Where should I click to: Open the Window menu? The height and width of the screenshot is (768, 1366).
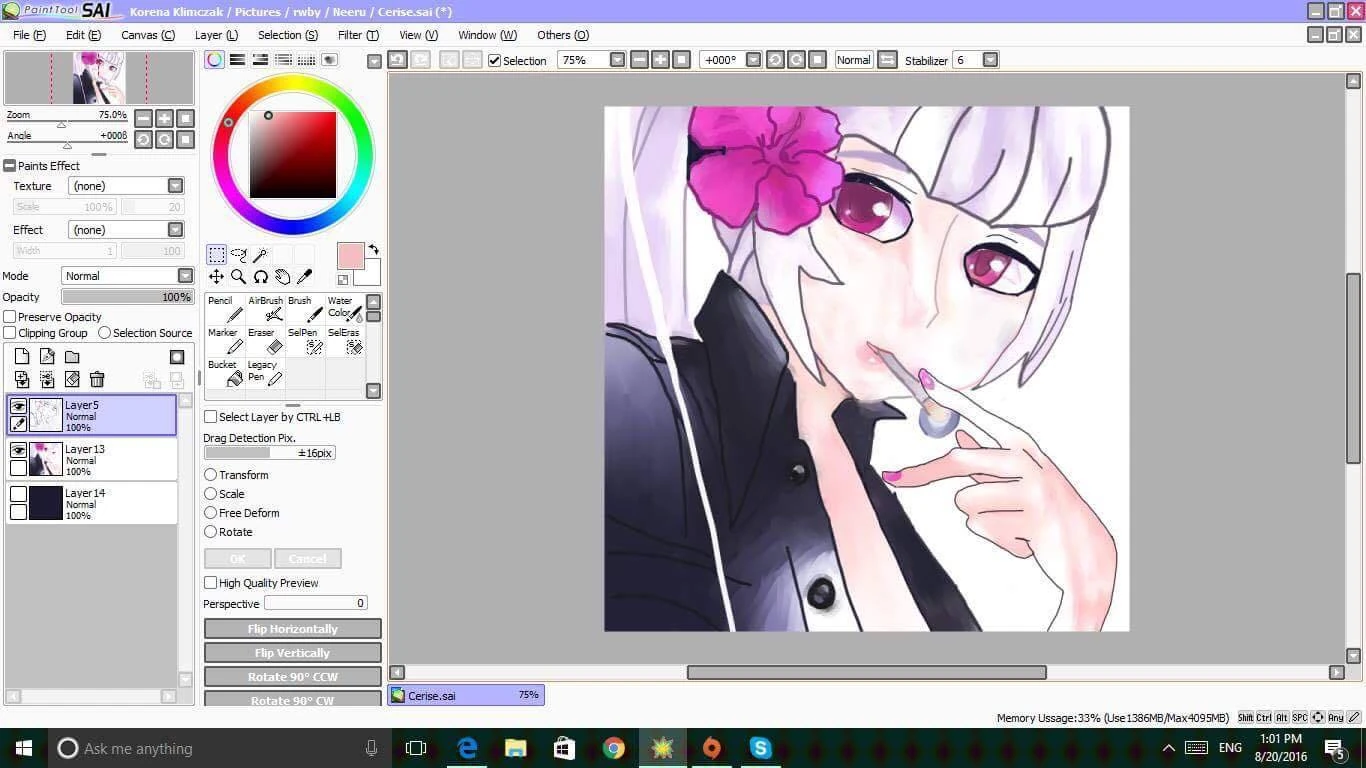[488, 35]
